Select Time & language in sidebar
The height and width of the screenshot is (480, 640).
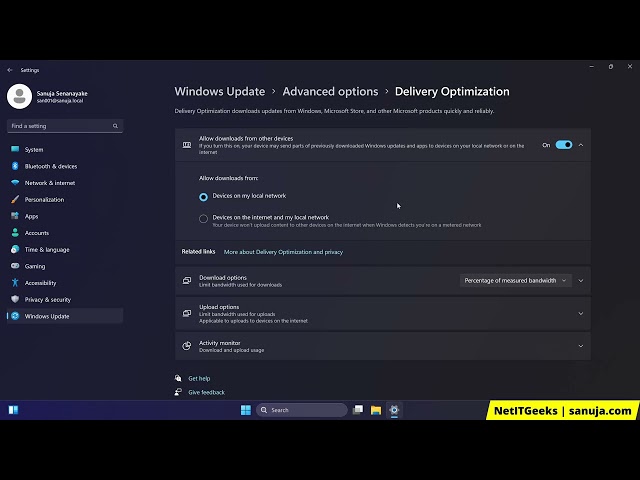(x=65, y=249)
